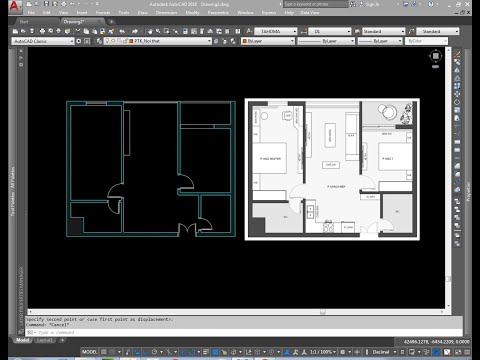
Task: Click the Help question mark icon
Action: click(x=431, y=4)
